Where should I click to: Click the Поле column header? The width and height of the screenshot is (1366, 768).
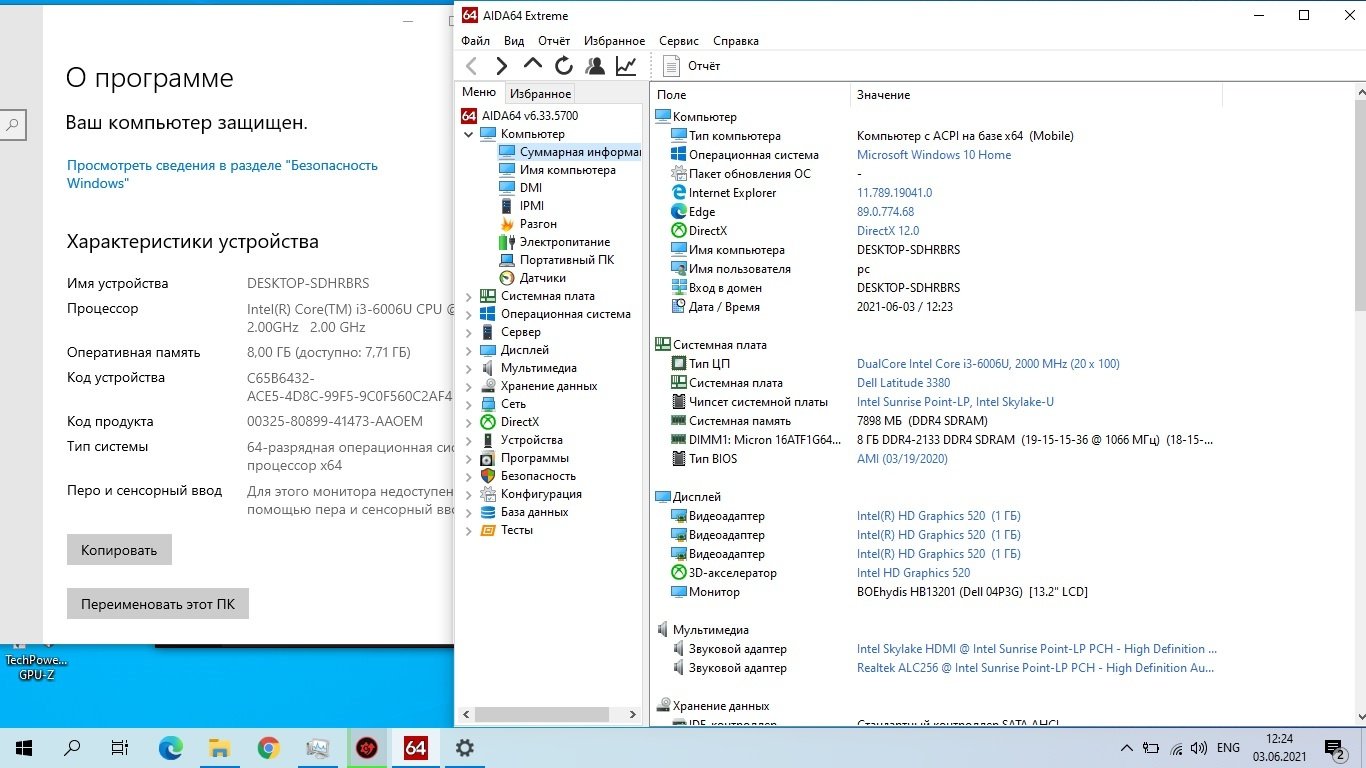pyautogui.click(x=751, y=95)
